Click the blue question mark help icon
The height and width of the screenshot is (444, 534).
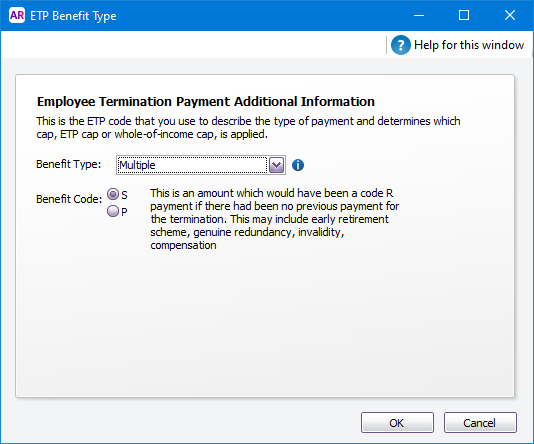pyautogui.click(x=400, y=45)
